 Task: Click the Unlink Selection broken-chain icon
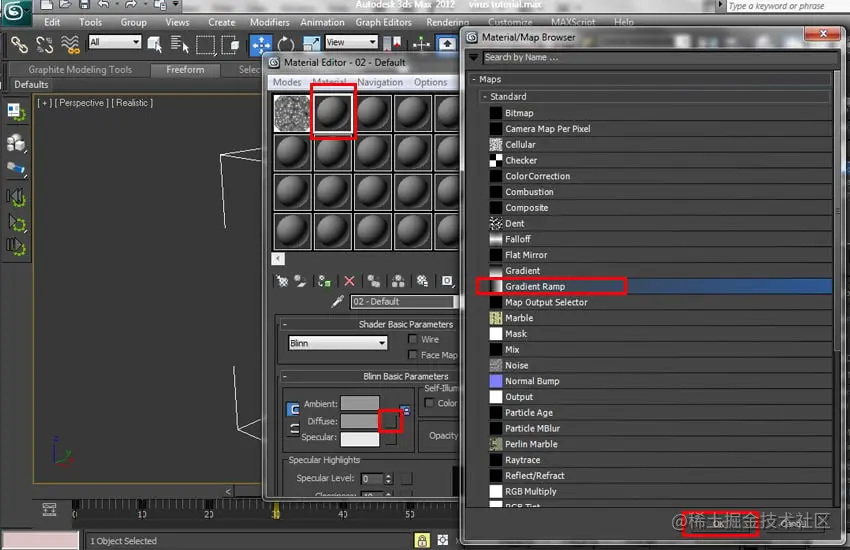point(44,44)
